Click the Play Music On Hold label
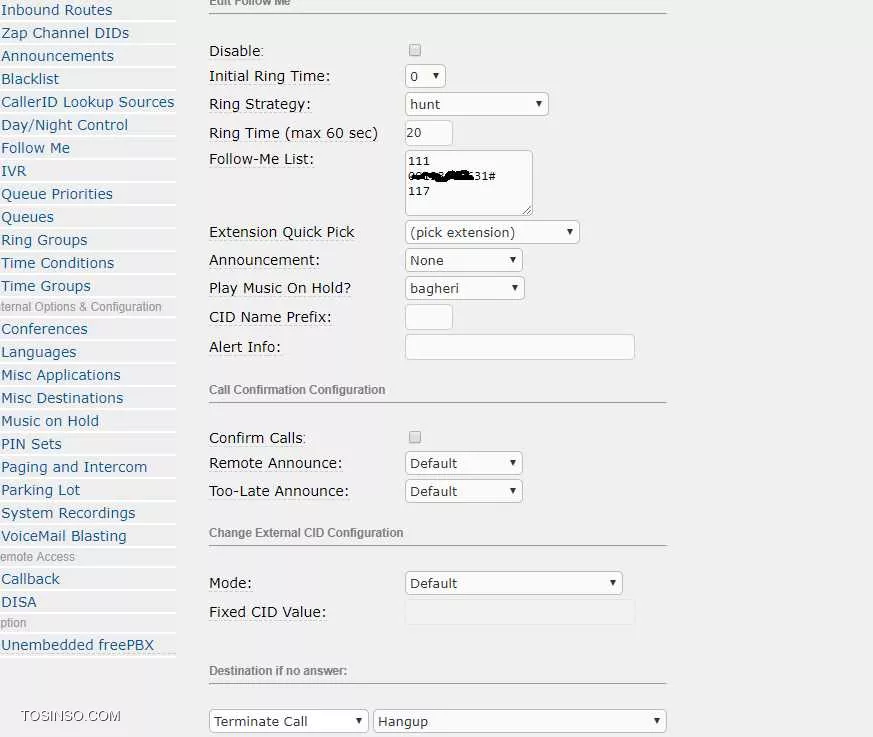This screenshot has width=873, height=737. click(280, 288)
